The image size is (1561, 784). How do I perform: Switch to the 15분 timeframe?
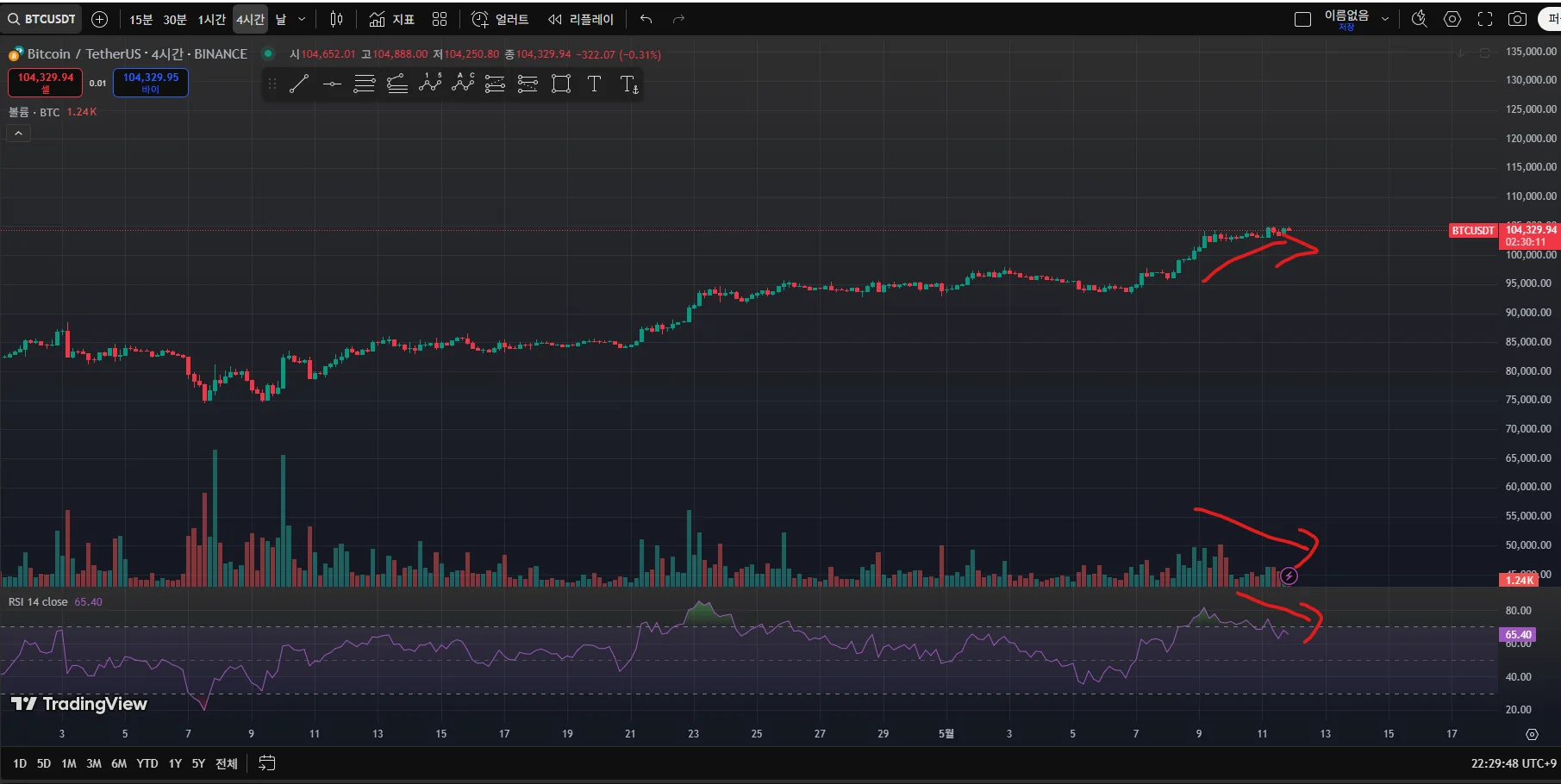(x=140, y=19)
